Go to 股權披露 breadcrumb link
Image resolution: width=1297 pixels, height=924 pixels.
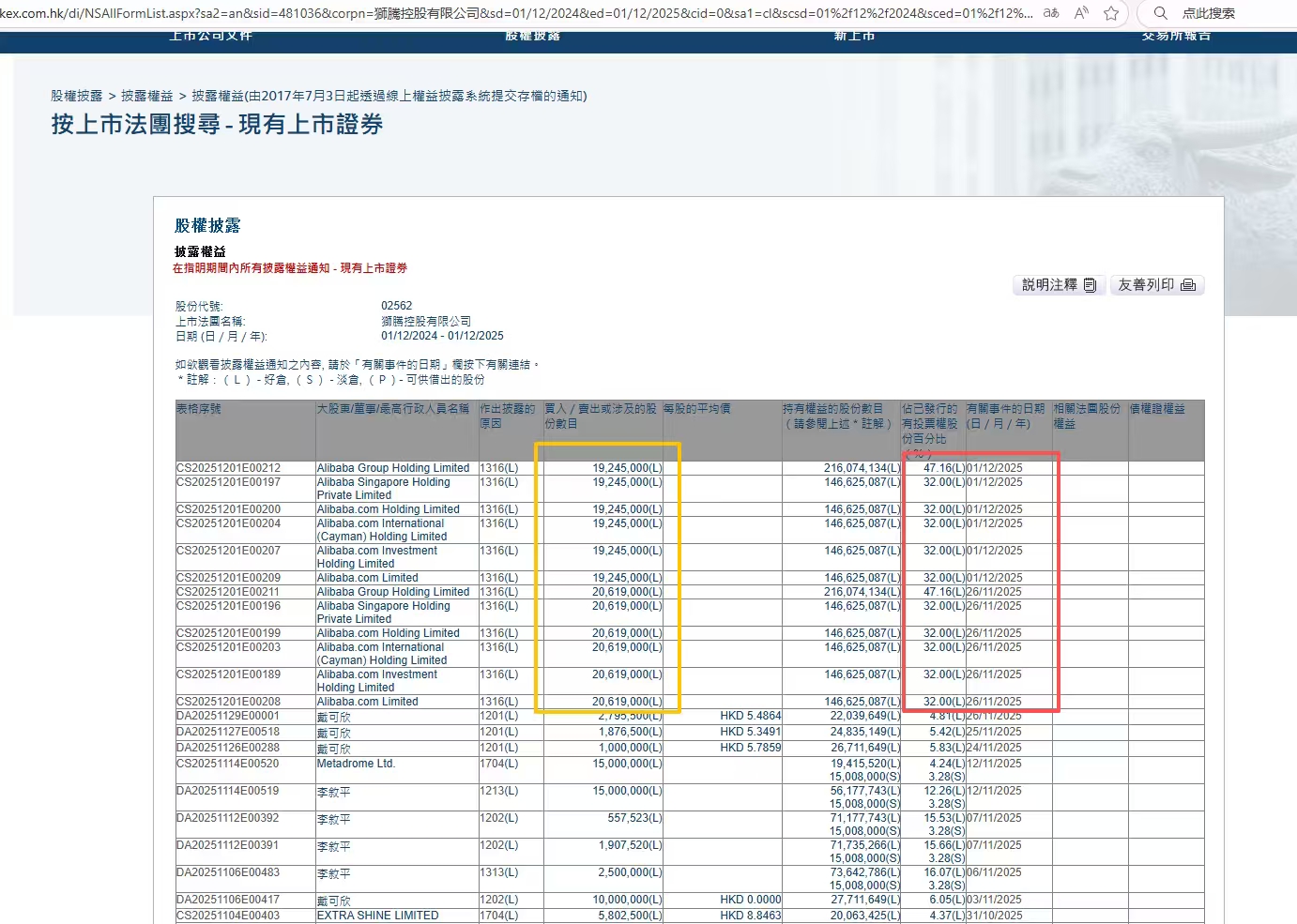[77, 96]
